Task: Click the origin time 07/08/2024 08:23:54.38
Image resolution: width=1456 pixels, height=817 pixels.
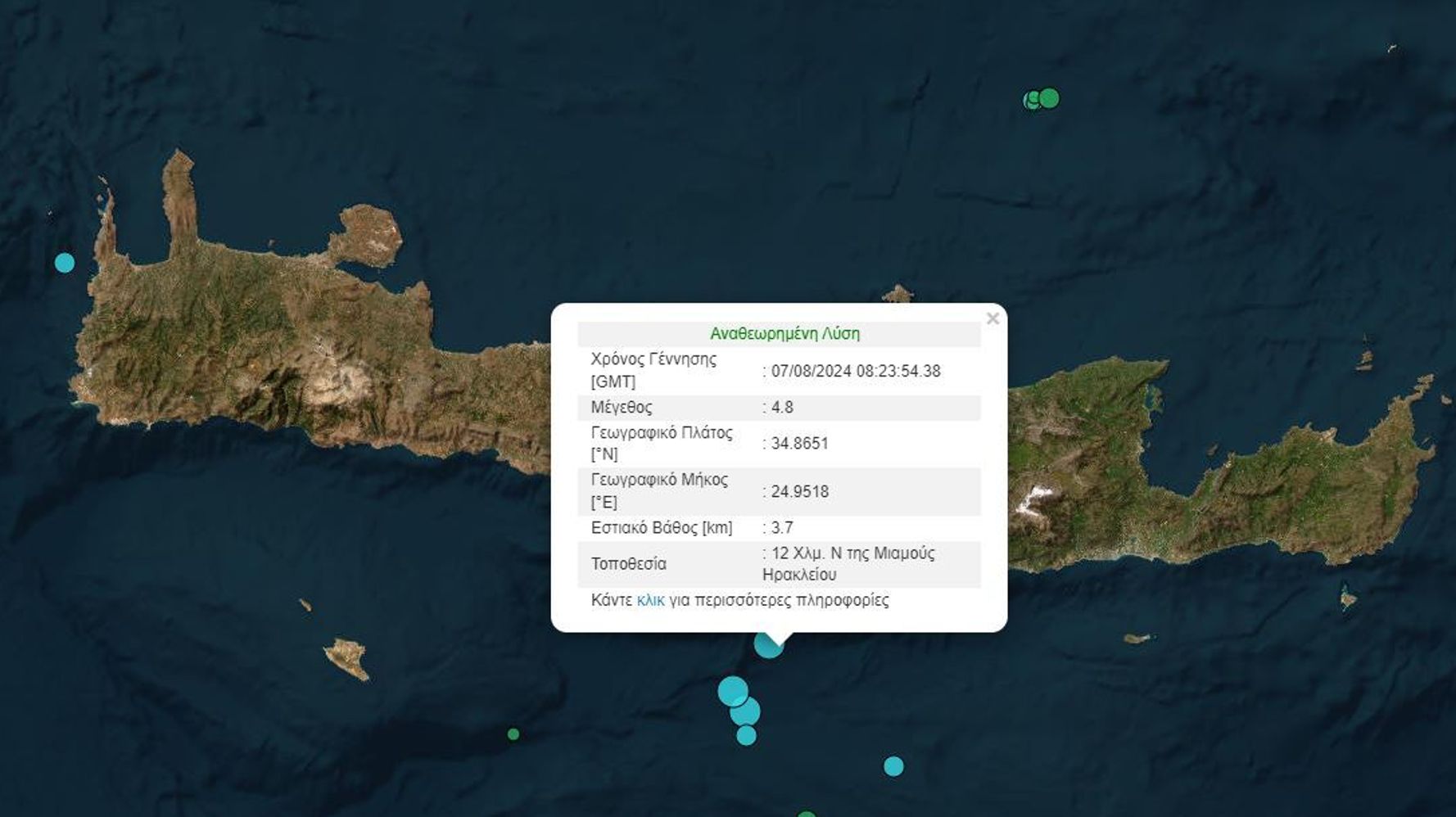Action: tap(856, 371)
